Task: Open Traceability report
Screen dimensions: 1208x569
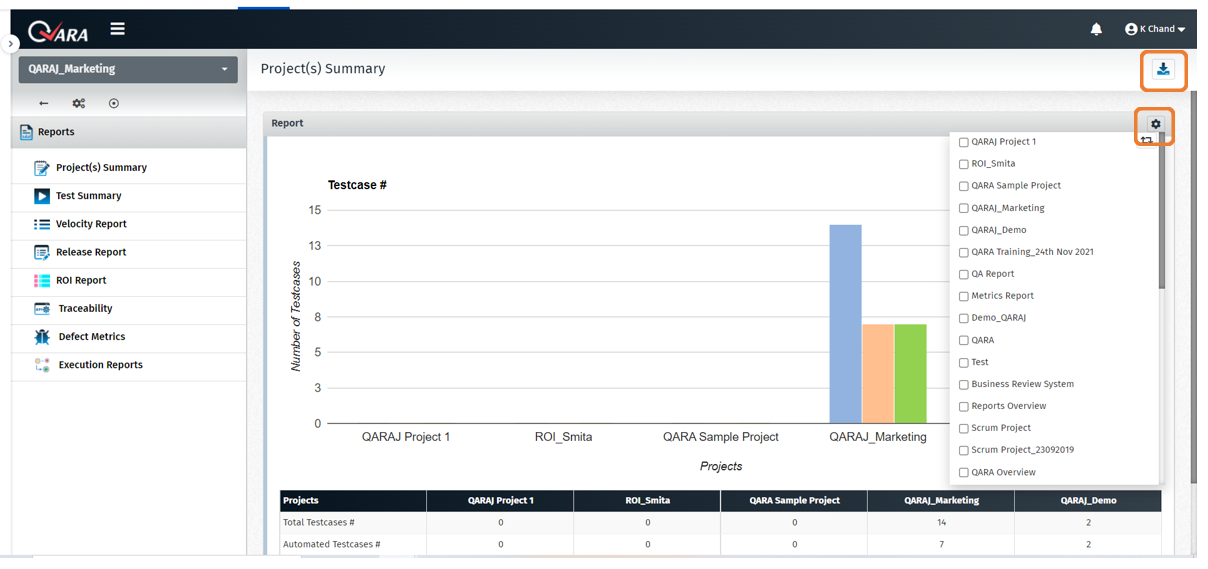Action: coord(85,309)
